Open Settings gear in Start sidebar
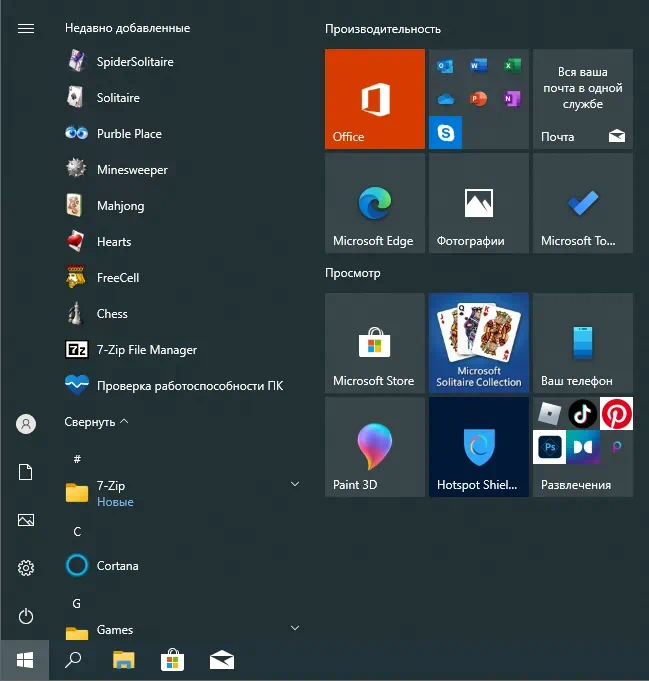649x681 pixels. click(x=26, y=568)
